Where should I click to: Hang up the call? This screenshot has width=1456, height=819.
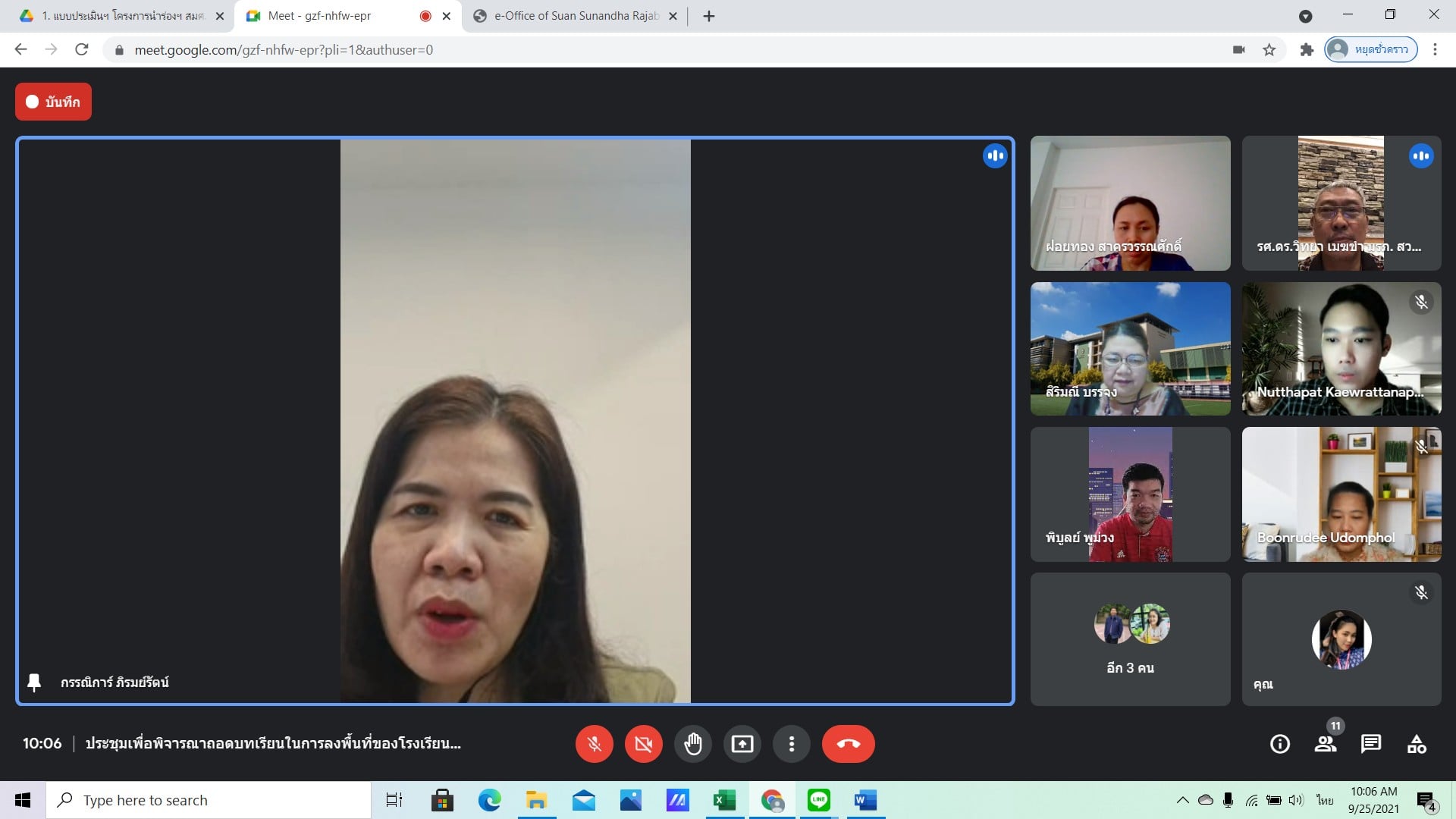[x=848, y=744]
